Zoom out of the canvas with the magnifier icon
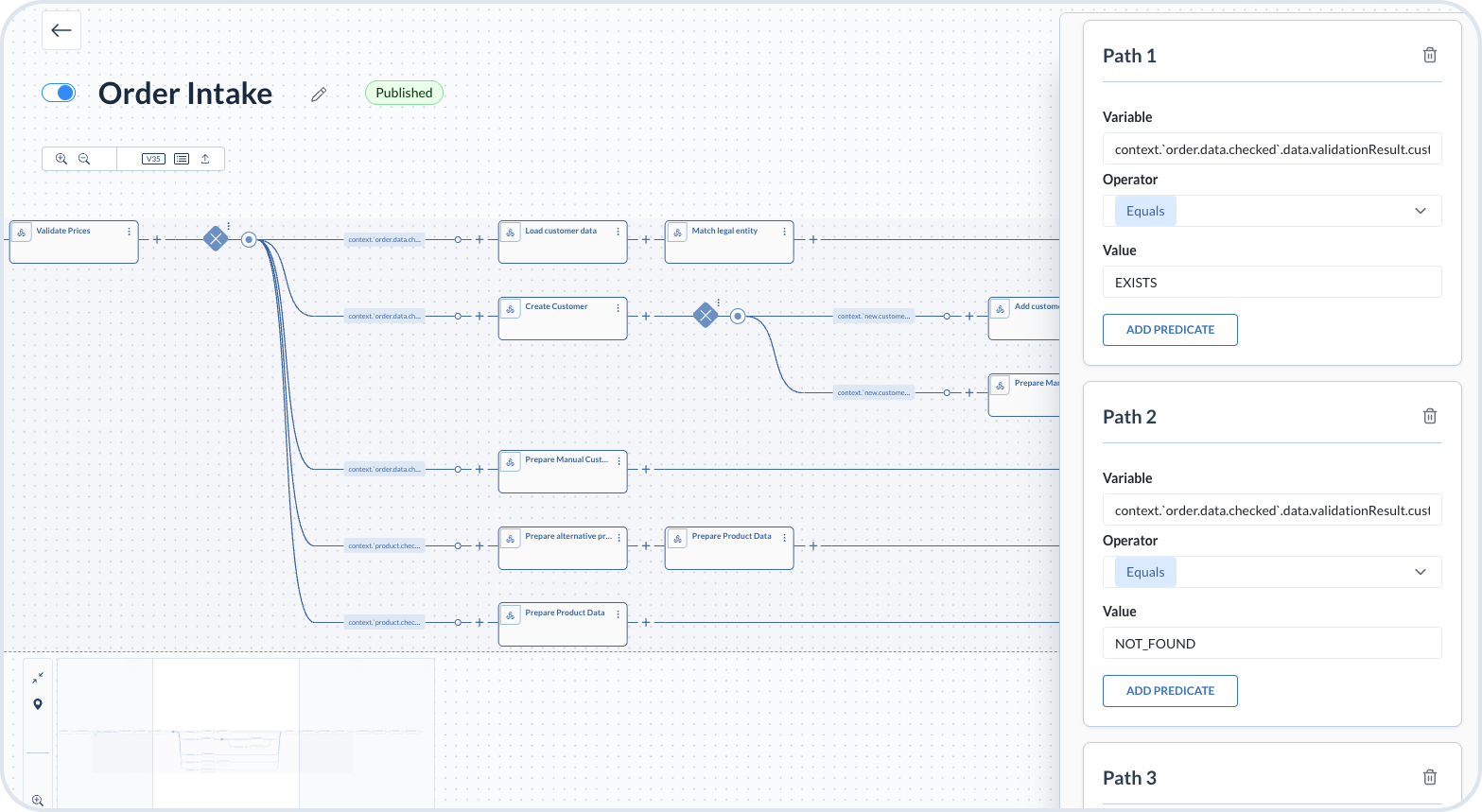This screenshot has height=812, width=1482. tap(86, 158)
